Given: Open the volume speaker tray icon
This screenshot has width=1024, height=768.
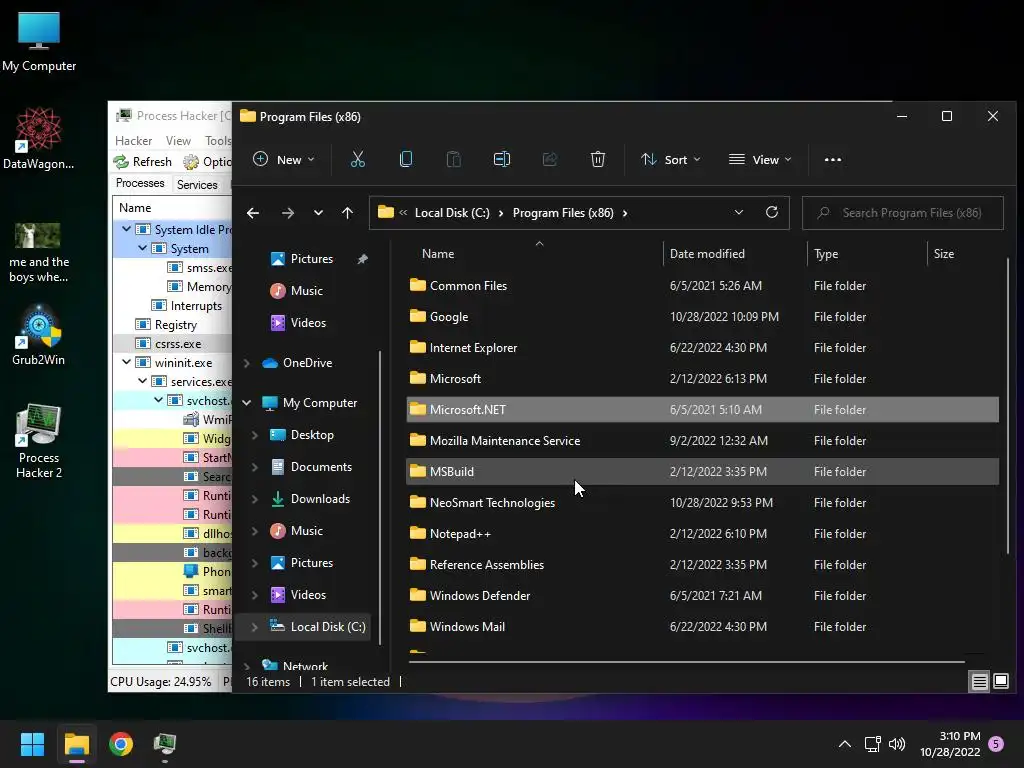Looking at the screenshot, I should (897, 744).
